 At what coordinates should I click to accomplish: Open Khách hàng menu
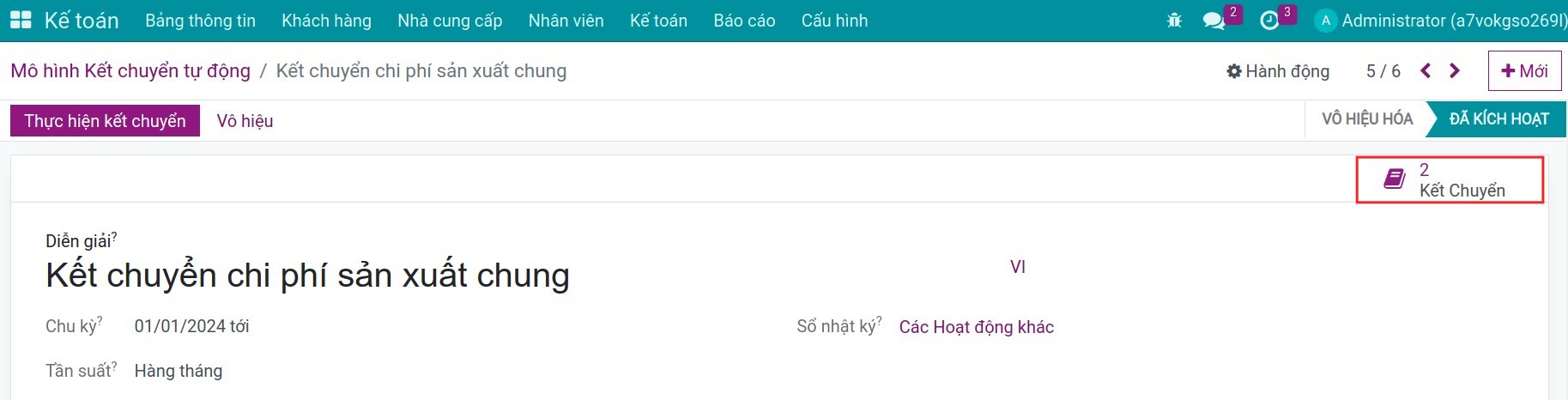click(x=326, y=21)
